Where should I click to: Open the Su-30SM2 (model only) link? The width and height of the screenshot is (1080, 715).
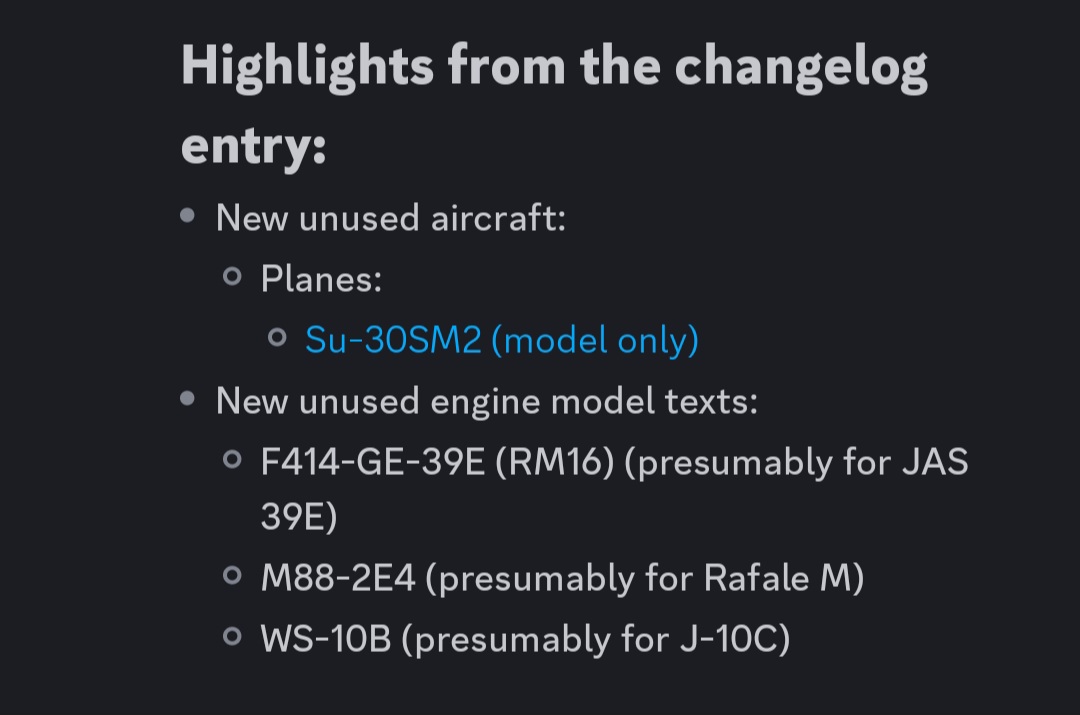501,340
